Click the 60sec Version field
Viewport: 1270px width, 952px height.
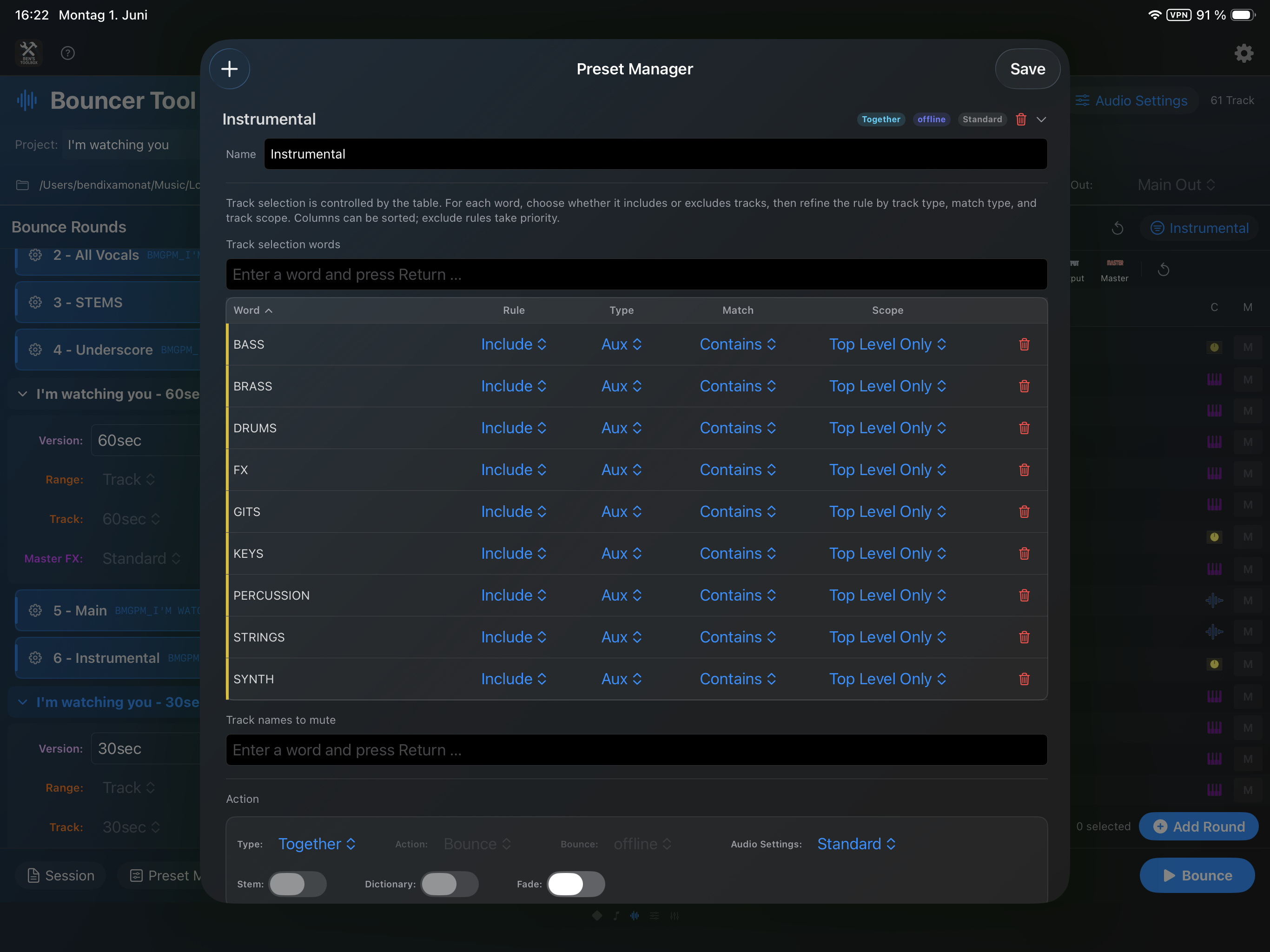[x=146, y=440]
